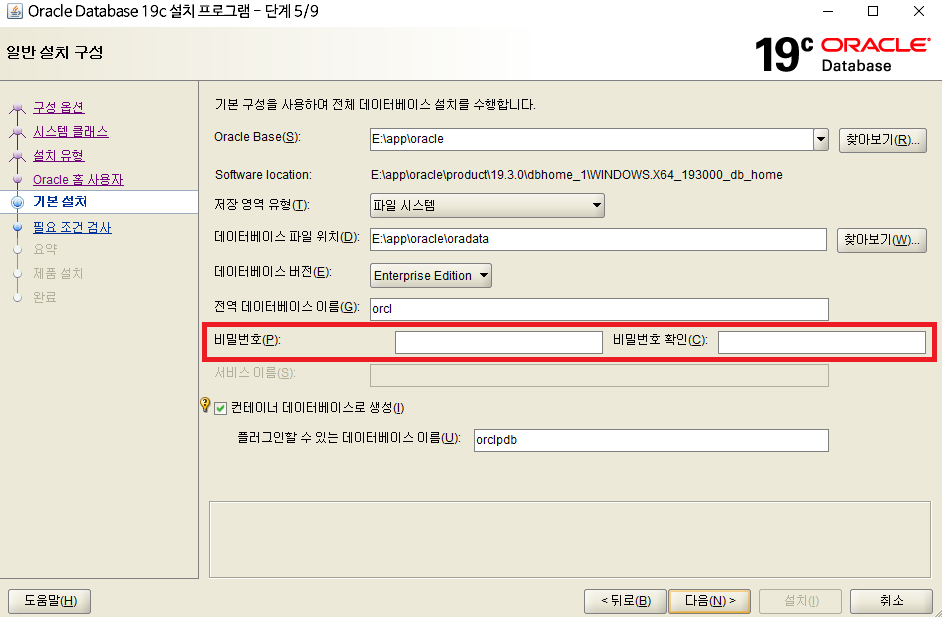942x617 pixels.
Task: Click the Java installer icon in title bar
Action: click(14, 11)
